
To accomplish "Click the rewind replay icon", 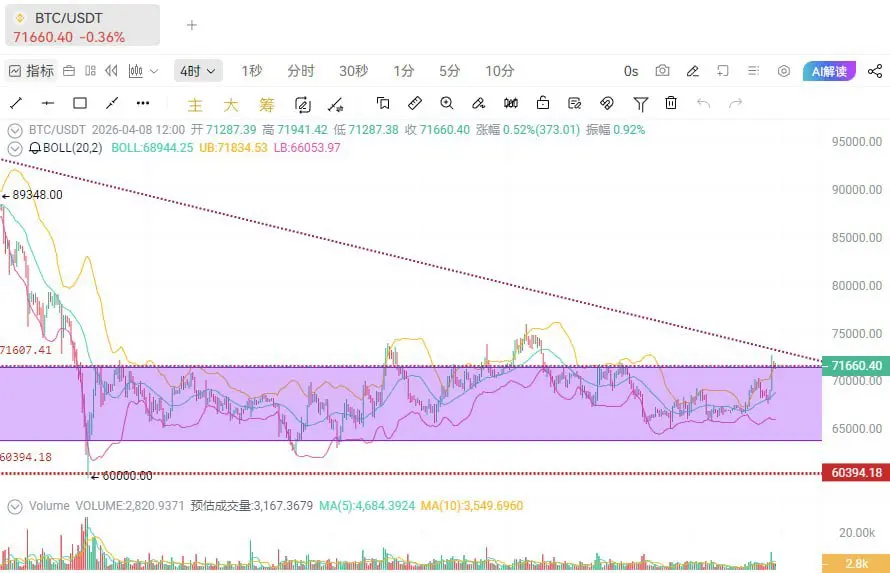I will (112, 71).
